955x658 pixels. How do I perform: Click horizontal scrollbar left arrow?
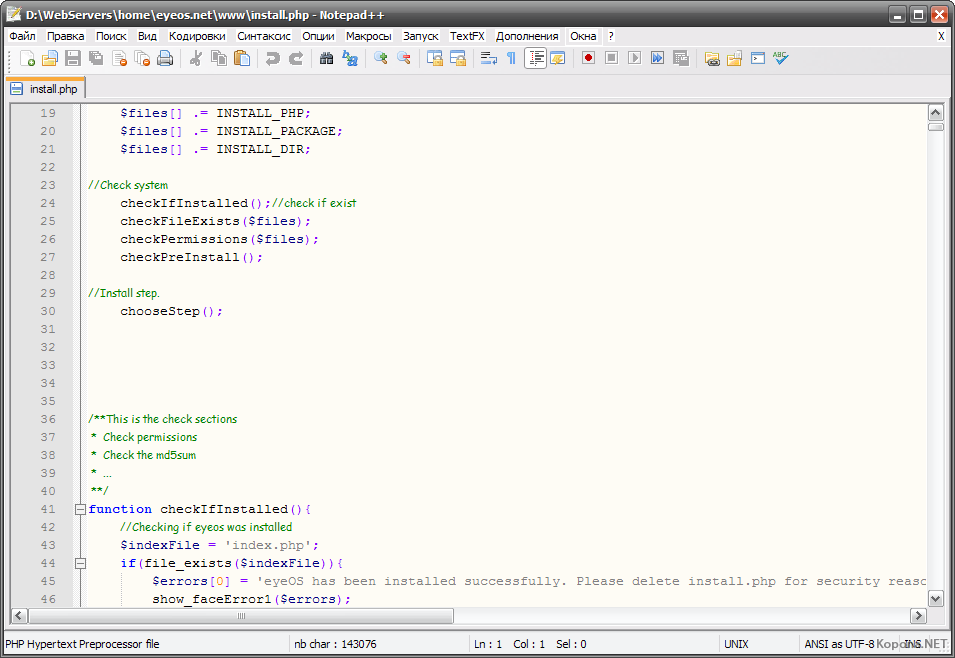[19, 616]
